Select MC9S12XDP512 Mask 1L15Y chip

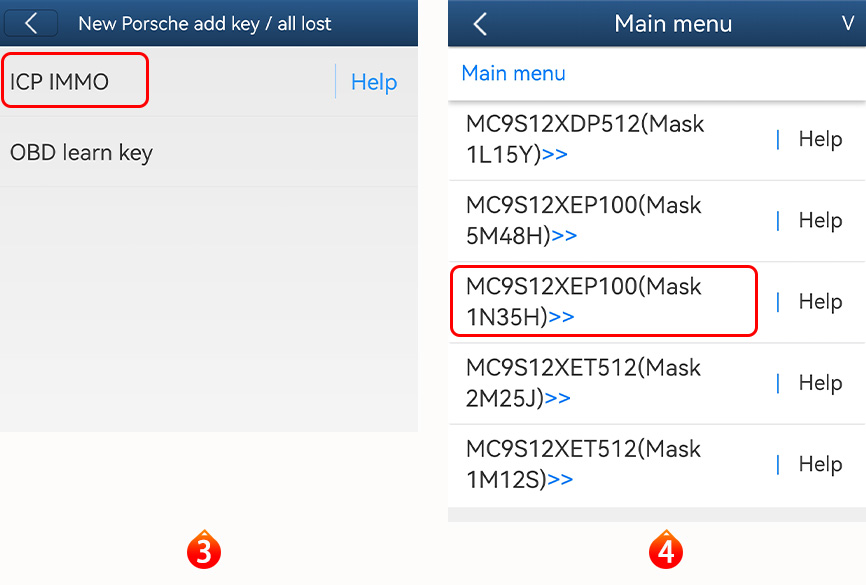pos(585,139)
